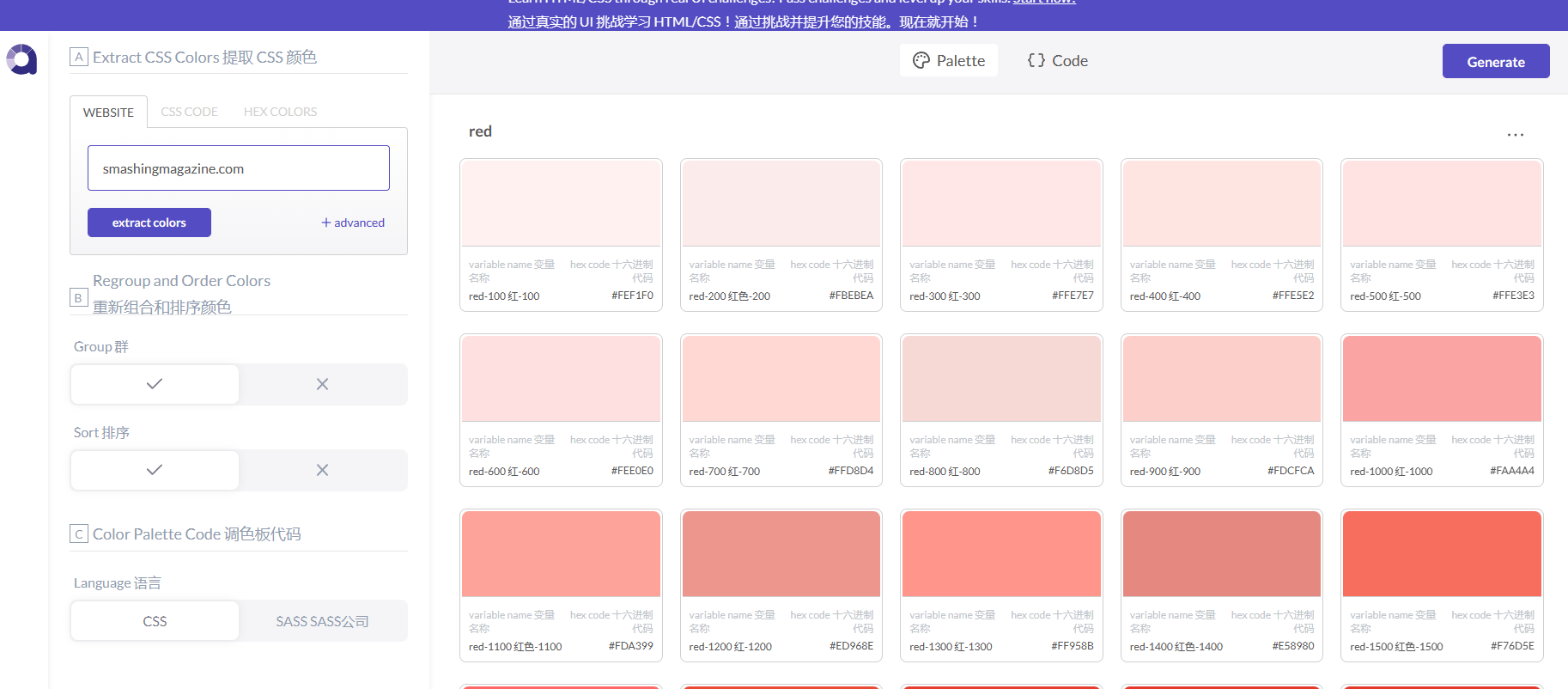Switch language to SASS

[x=322, y=621]
